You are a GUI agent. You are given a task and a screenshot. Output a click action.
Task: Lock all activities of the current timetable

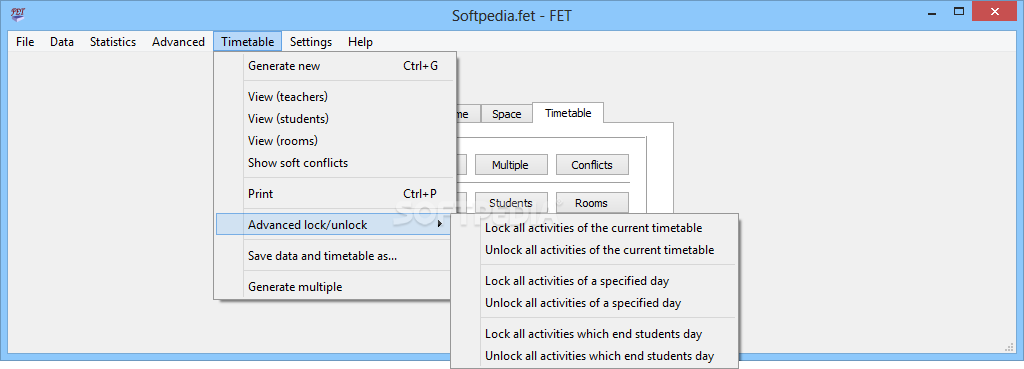pyautogui.click(x=594, y=228)
